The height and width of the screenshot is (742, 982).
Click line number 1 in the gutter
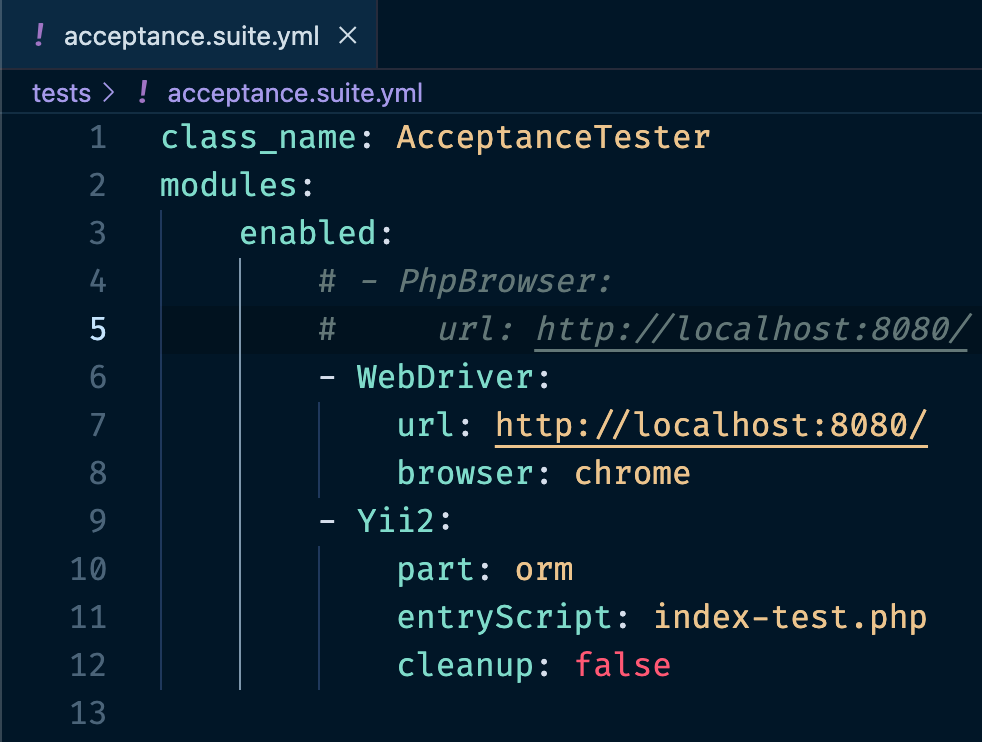(97, 137)
